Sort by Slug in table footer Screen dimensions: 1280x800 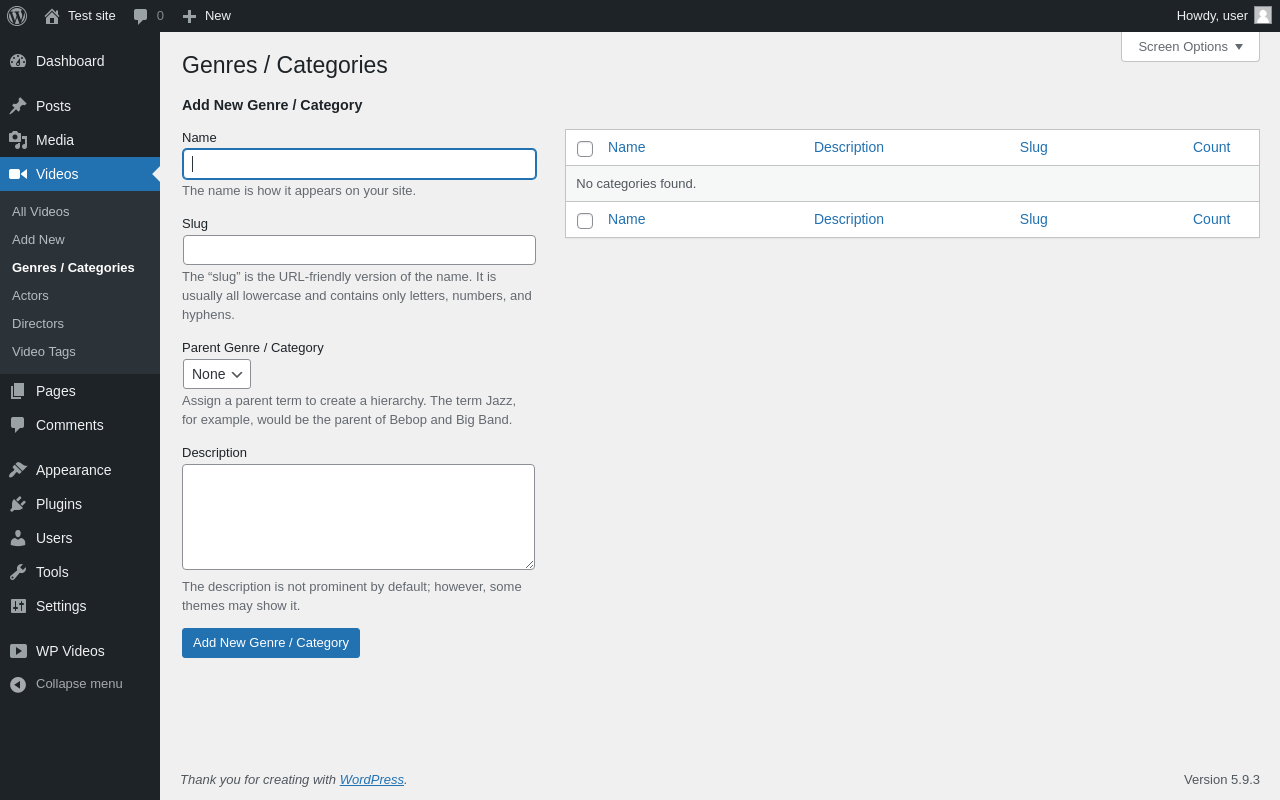click(1034, 219)
